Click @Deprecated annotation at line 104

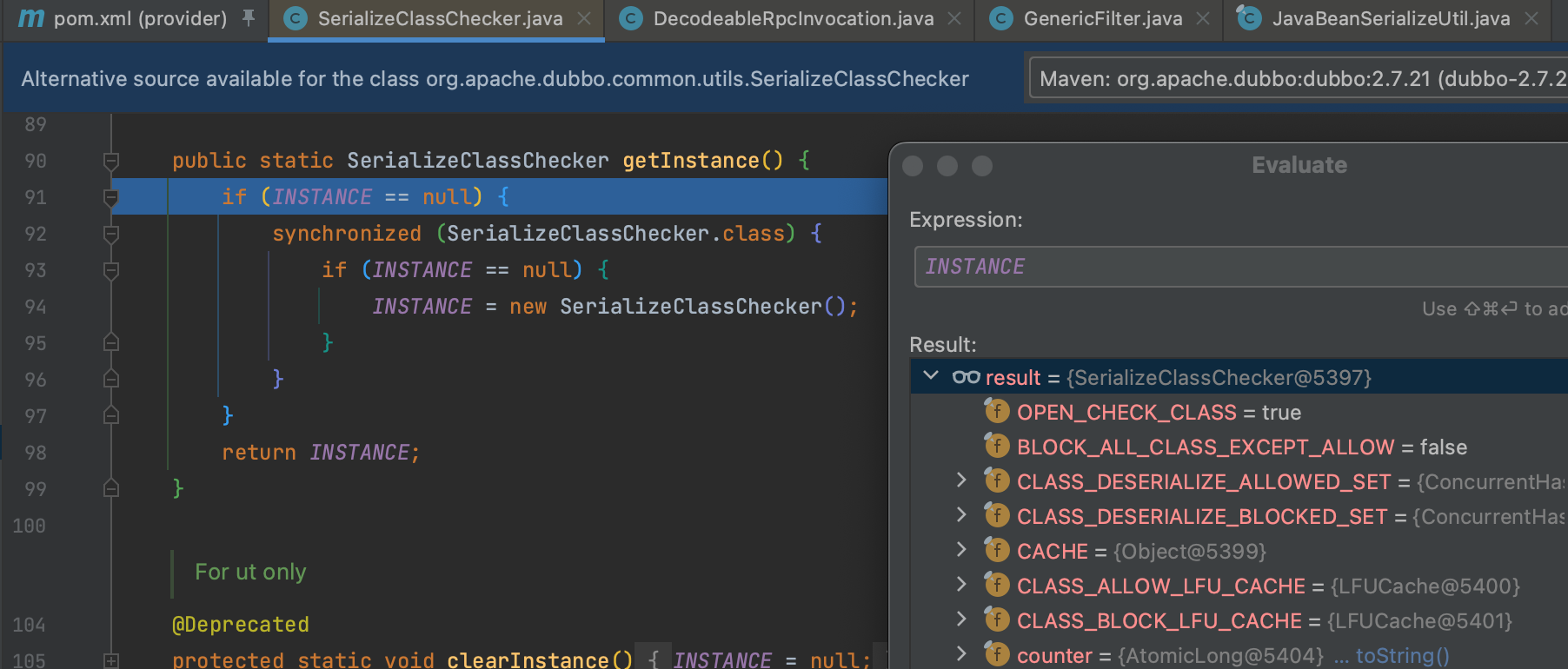click(x=241, y=625)
